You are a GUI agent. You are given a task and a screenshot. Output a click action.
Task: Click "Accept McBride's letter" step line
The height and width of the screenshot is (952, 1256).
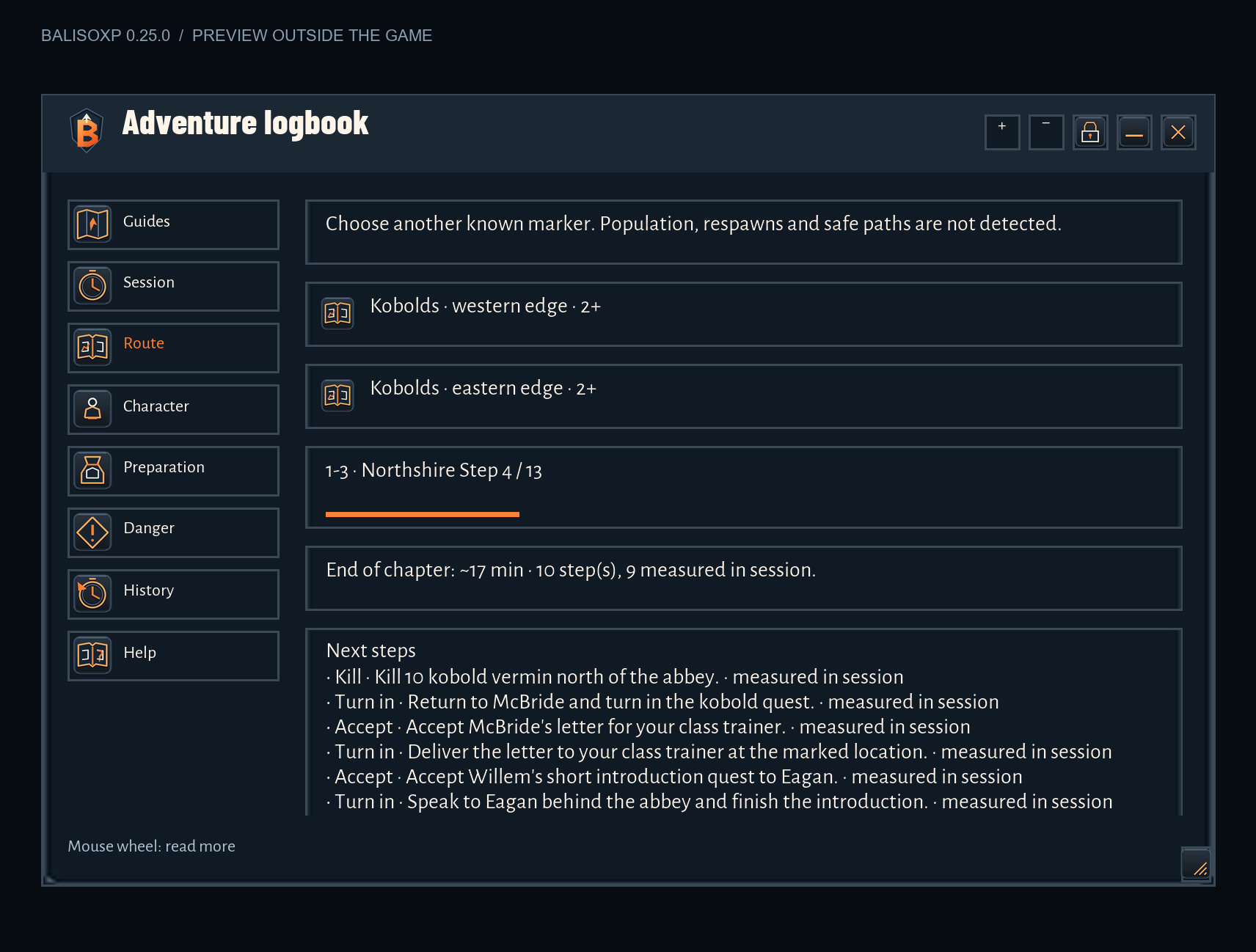point(648,727)
